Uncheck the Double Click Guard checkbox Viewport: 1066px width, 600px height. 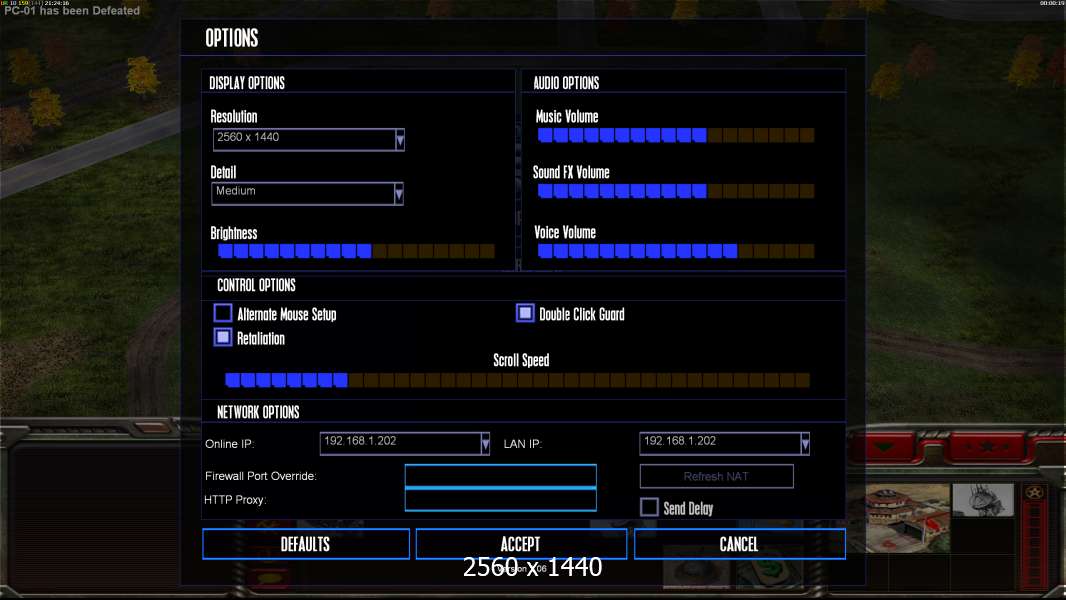[x=525, y=313]
